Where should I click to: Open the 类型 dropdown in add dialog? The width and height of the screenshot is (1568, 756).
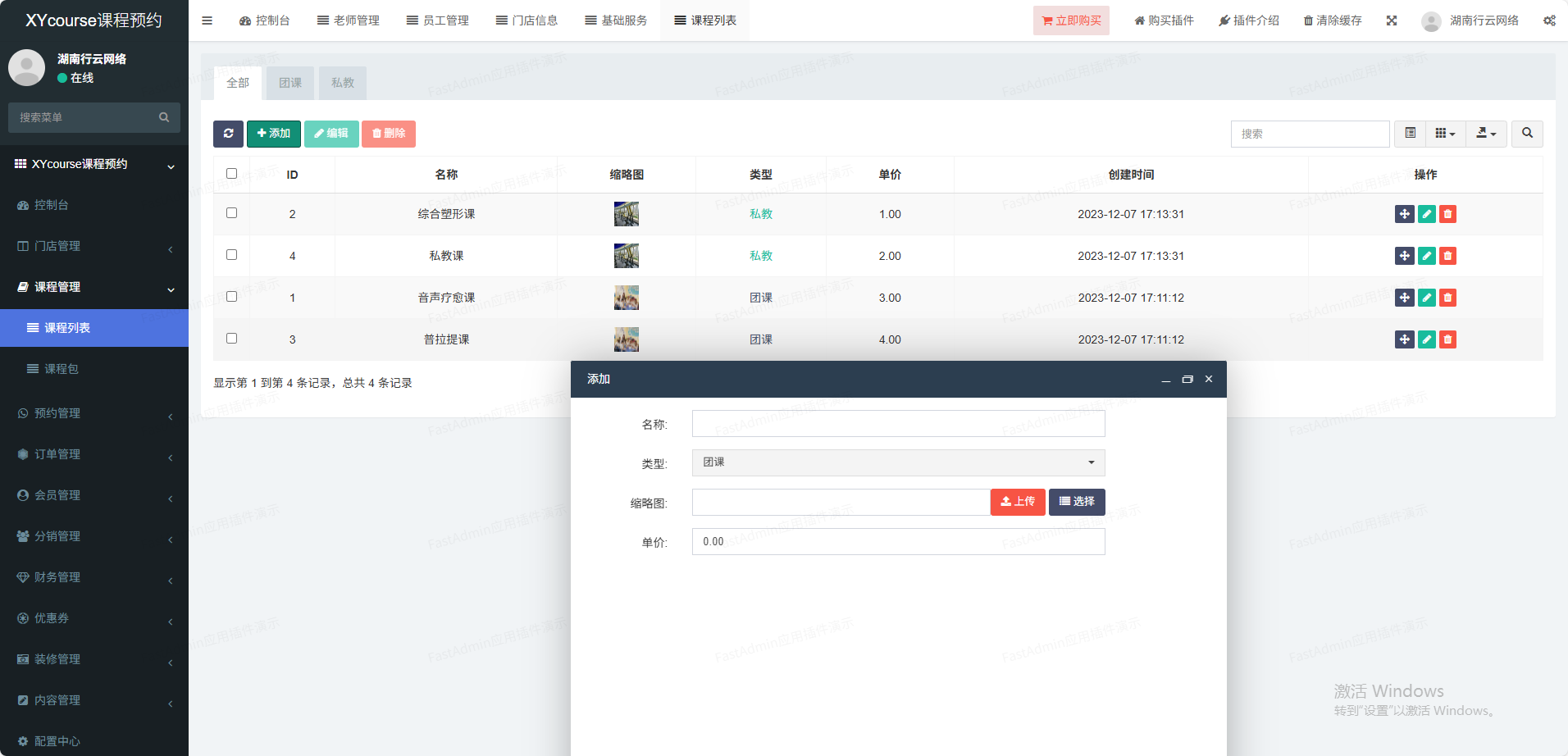pos(898,462)
